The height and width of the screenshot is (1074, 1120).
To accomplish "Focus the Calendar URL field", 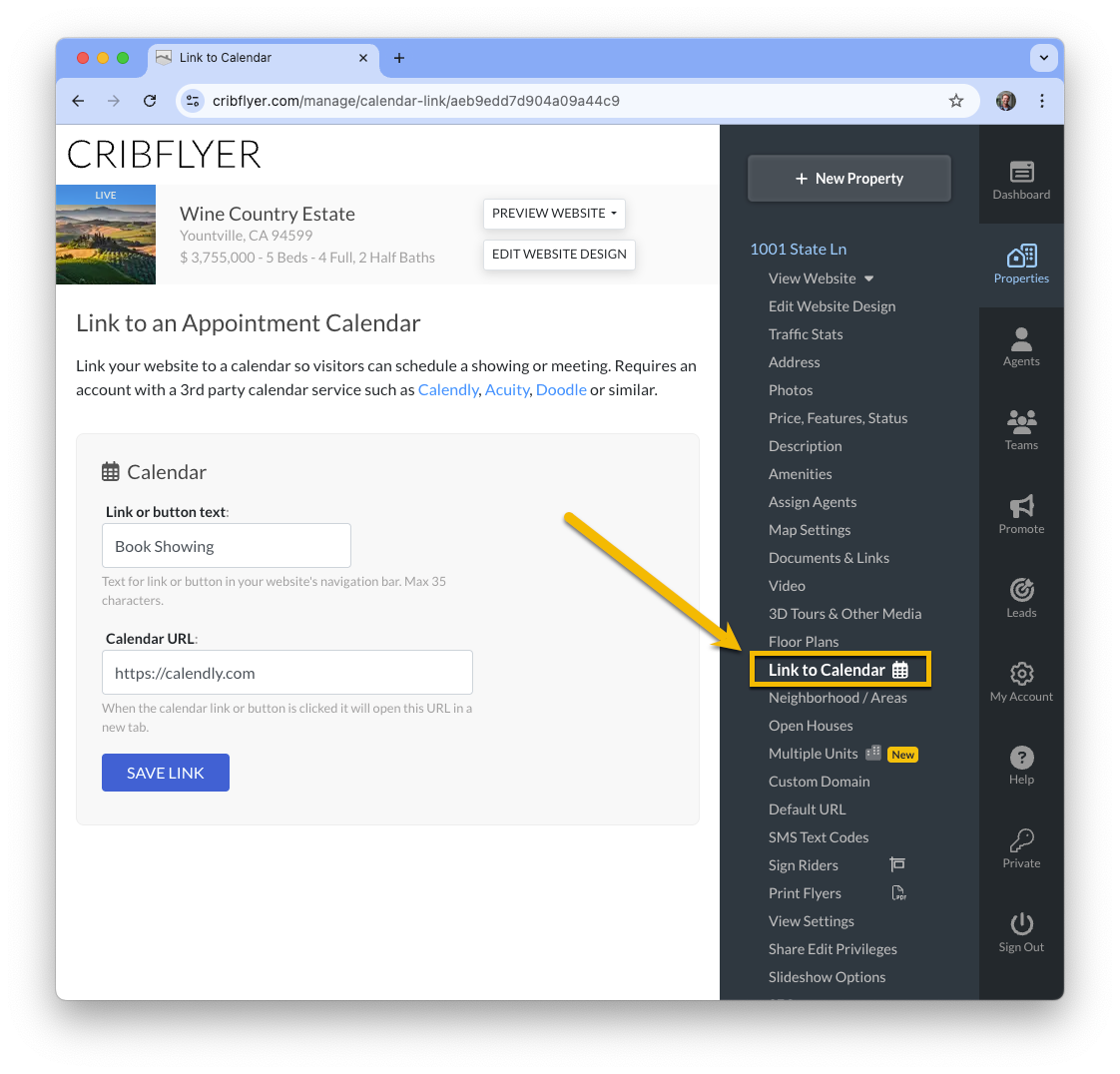I will pyautogui.click(x=287, y=672).
